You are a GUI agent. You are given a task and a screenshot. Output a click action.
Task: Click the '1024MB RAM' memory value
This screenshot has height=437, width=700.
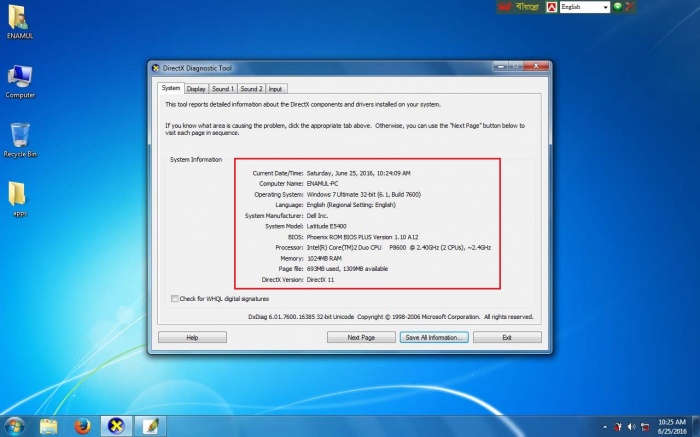(x=324, y=258)
